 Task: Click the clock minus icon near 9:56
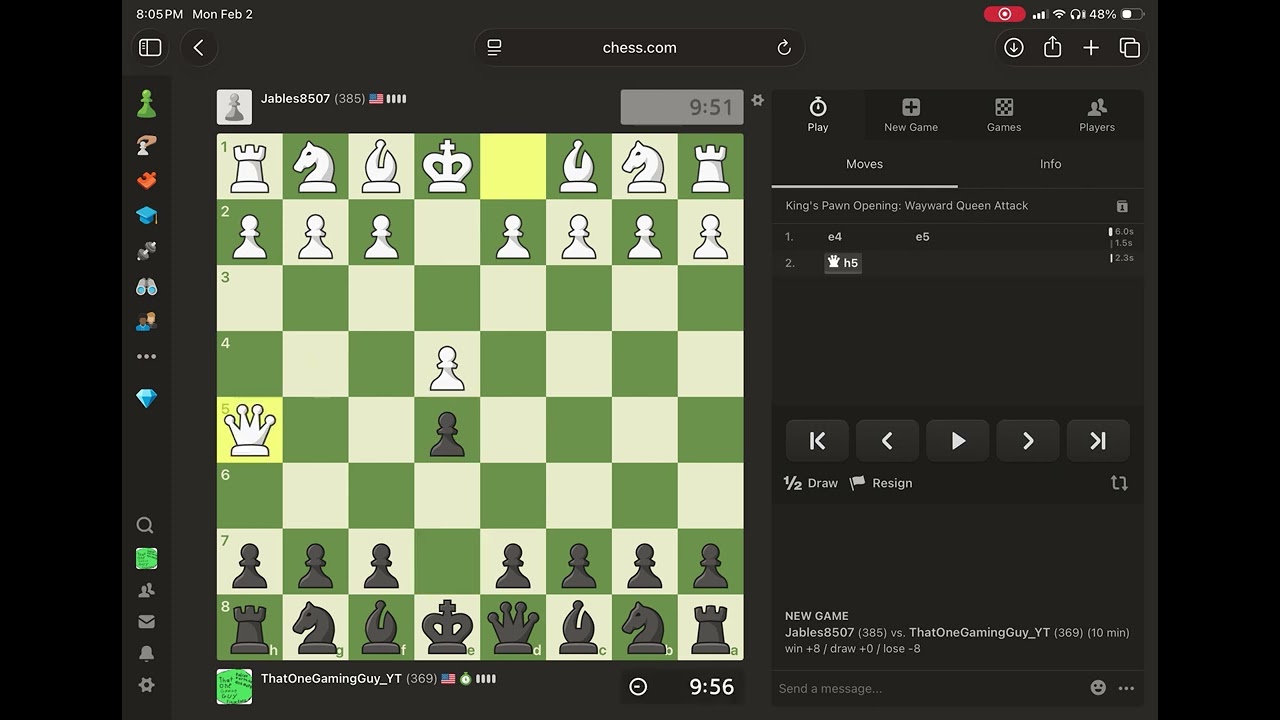tap(638, 686)
